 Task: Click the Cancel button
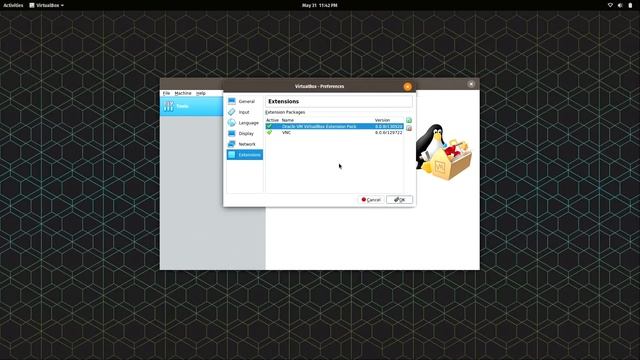[371, 200]
